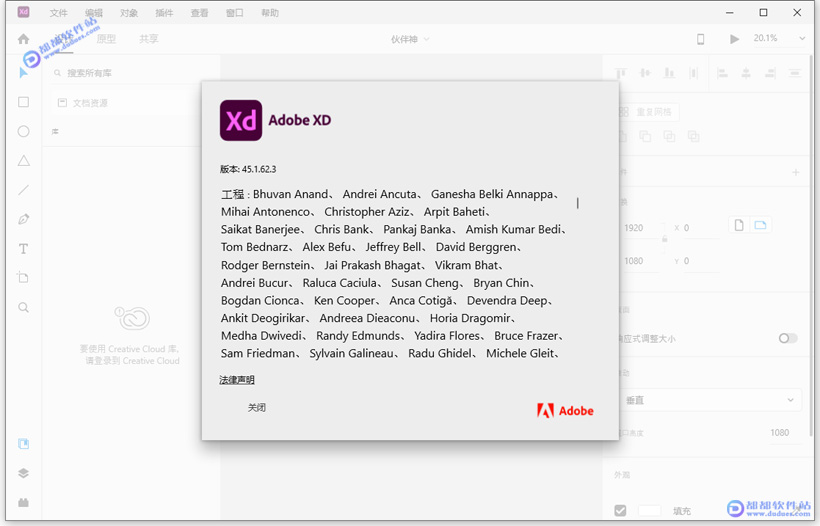Open the Layers panel icon

pos(24,473)
